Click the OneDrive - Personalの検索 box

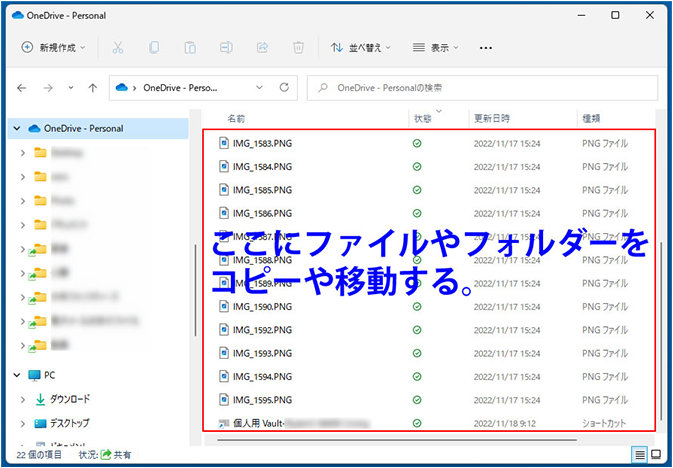point(482,88)
